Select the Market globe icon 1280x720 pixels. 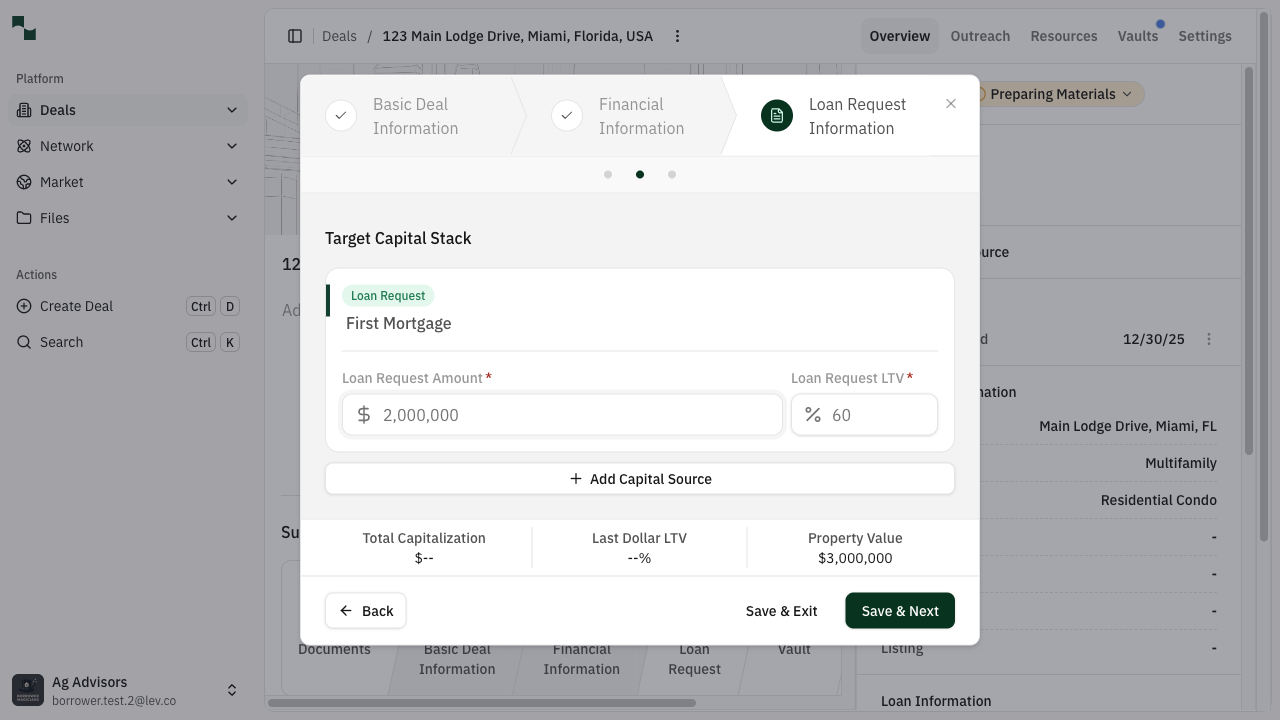[x=22, y=182]
